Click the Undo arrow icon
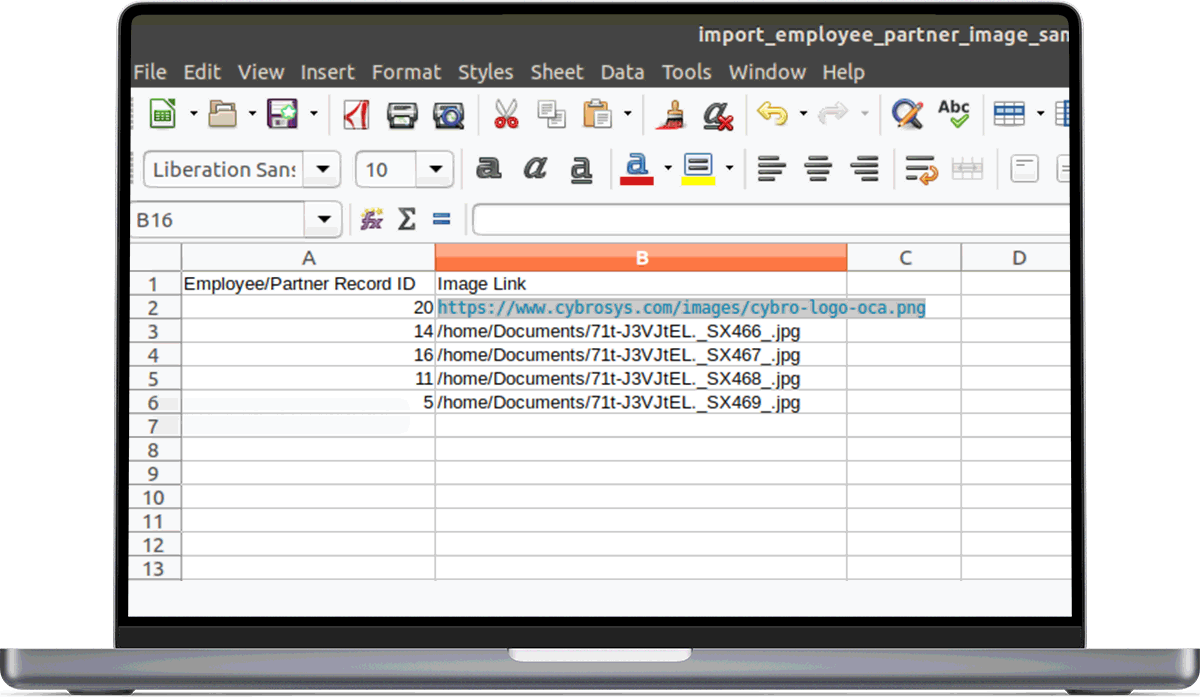 pyautogui.click(x=771, y=114)
